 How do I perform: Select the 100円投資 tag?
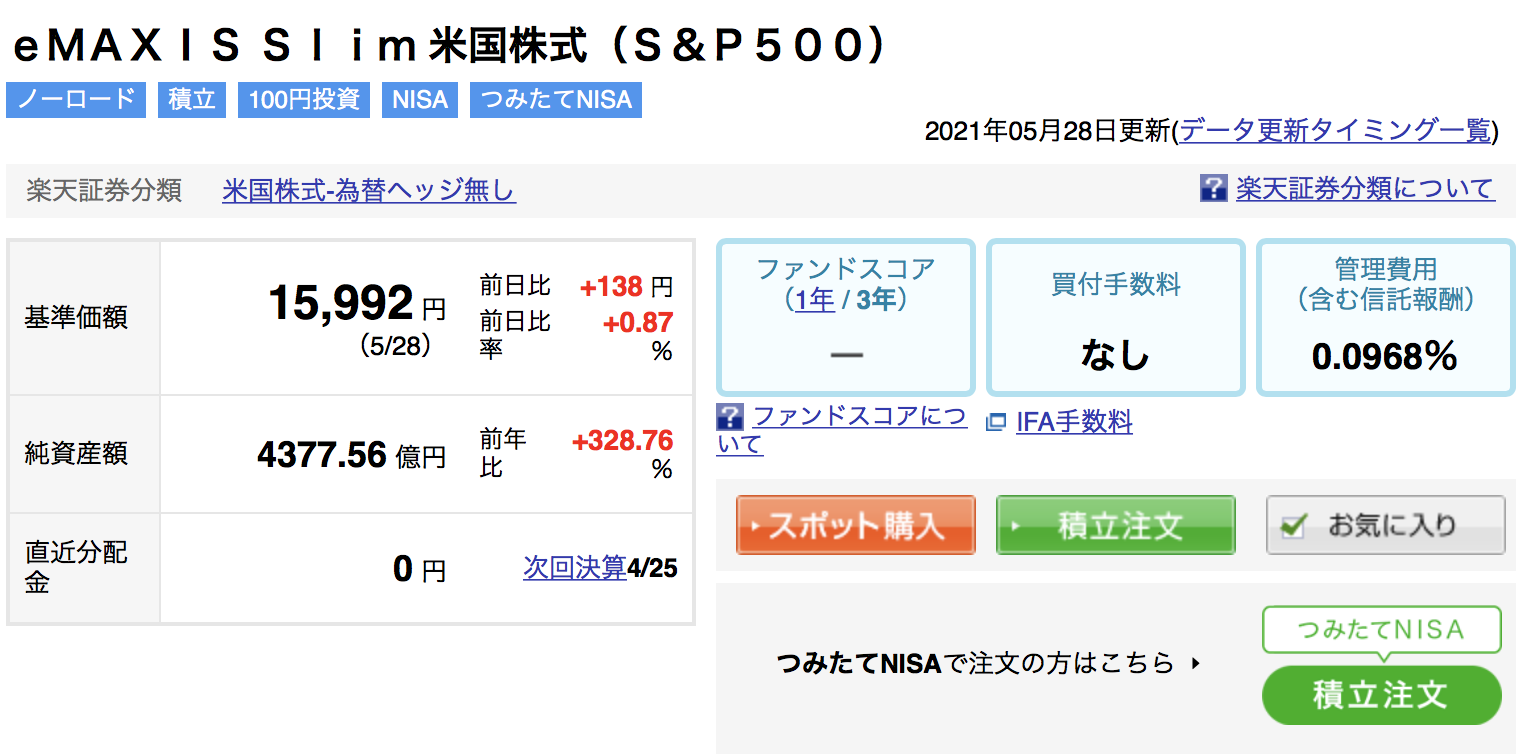(x=304, y=100)
